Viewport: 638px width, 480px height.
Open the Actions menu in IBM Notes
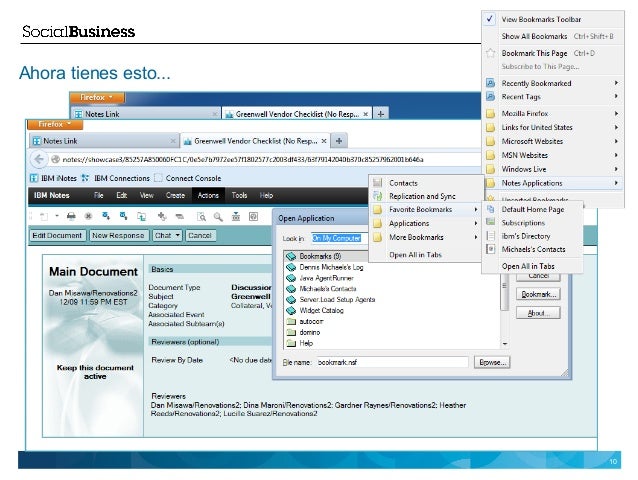coord(208,195)
